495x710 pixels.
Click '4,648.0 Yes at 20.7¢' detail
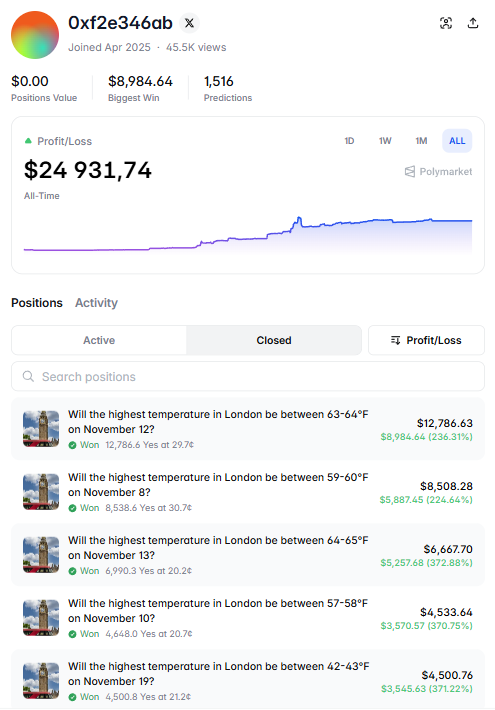tap(149, 634)
